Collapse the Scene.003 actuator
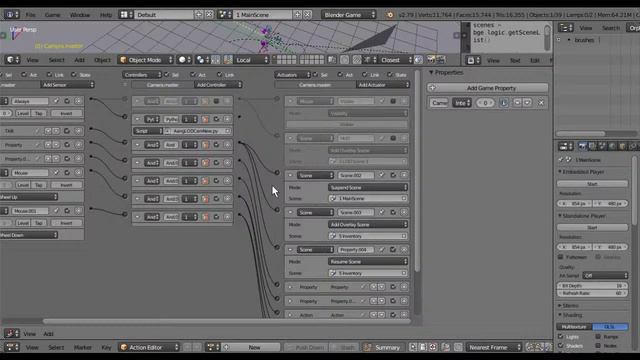This screenshot has height=360, width=640. tap(291, 212)
